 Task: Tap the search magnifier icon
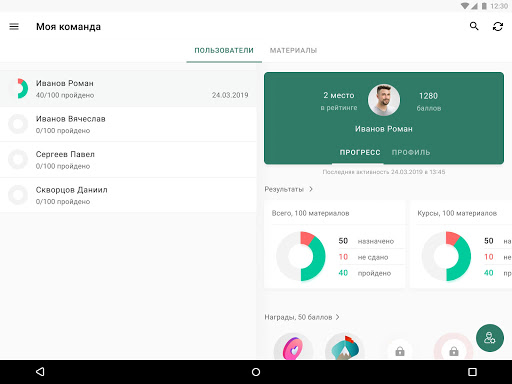474,26
